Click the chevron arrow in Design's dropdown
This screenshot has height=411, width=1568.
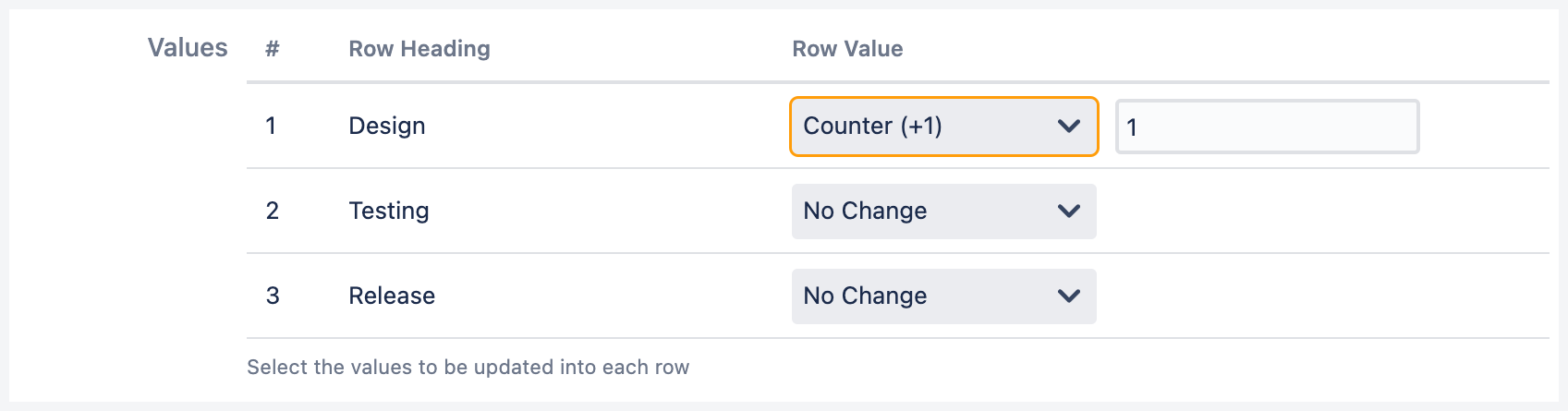(1069, 127)
